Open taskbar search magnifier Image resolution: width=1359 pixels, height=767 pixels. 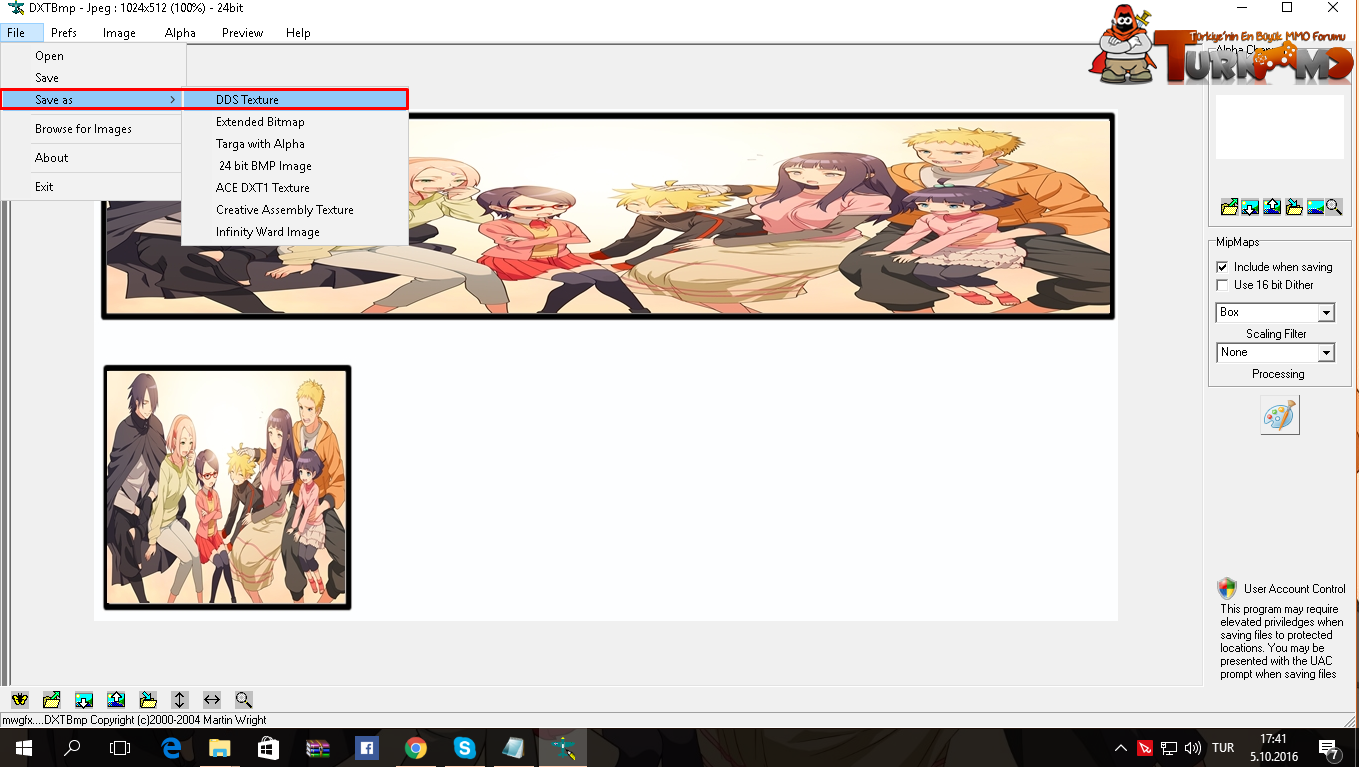tap(72, 747)
